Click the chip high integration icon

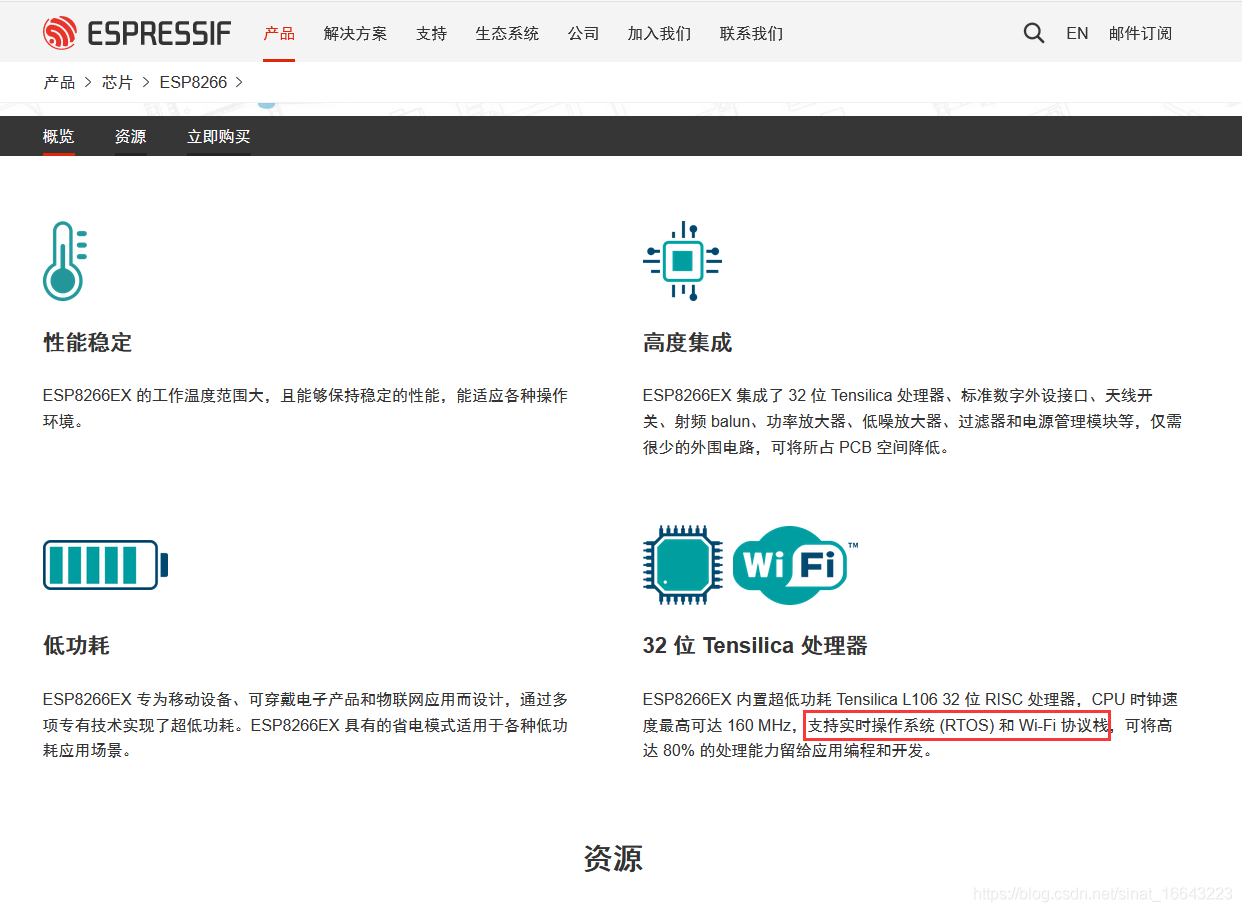[682, 261]
